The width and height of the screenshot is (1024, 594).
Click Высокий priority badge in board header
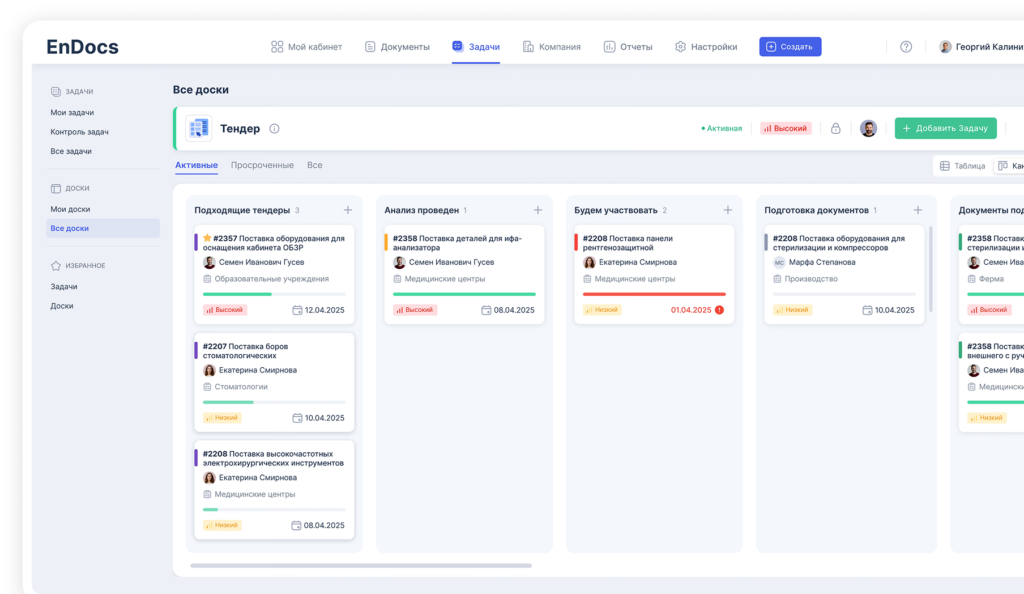point(786,129)
